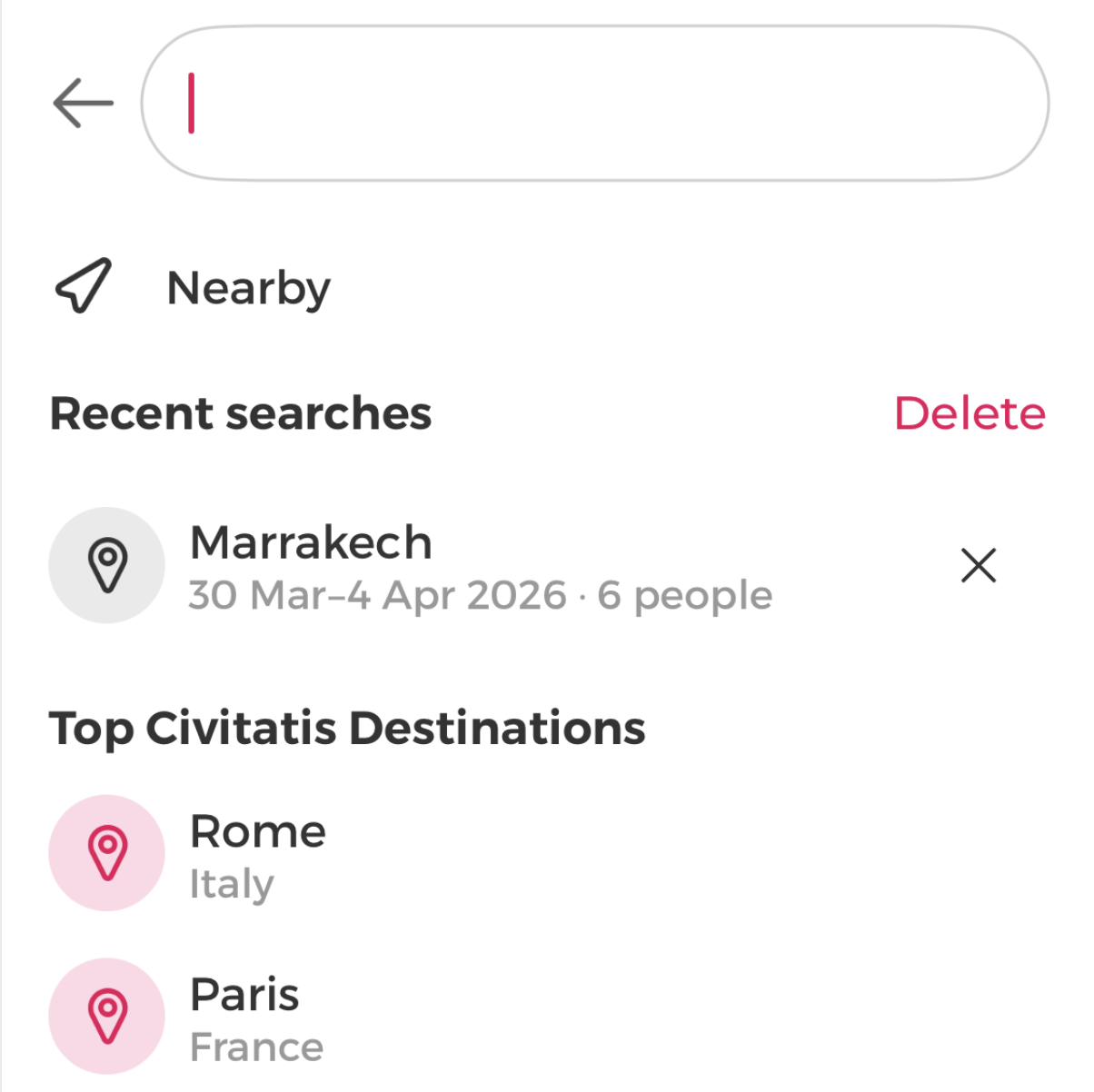Tap the Top Civitatis Destinations heading

(x=348, y=727)
